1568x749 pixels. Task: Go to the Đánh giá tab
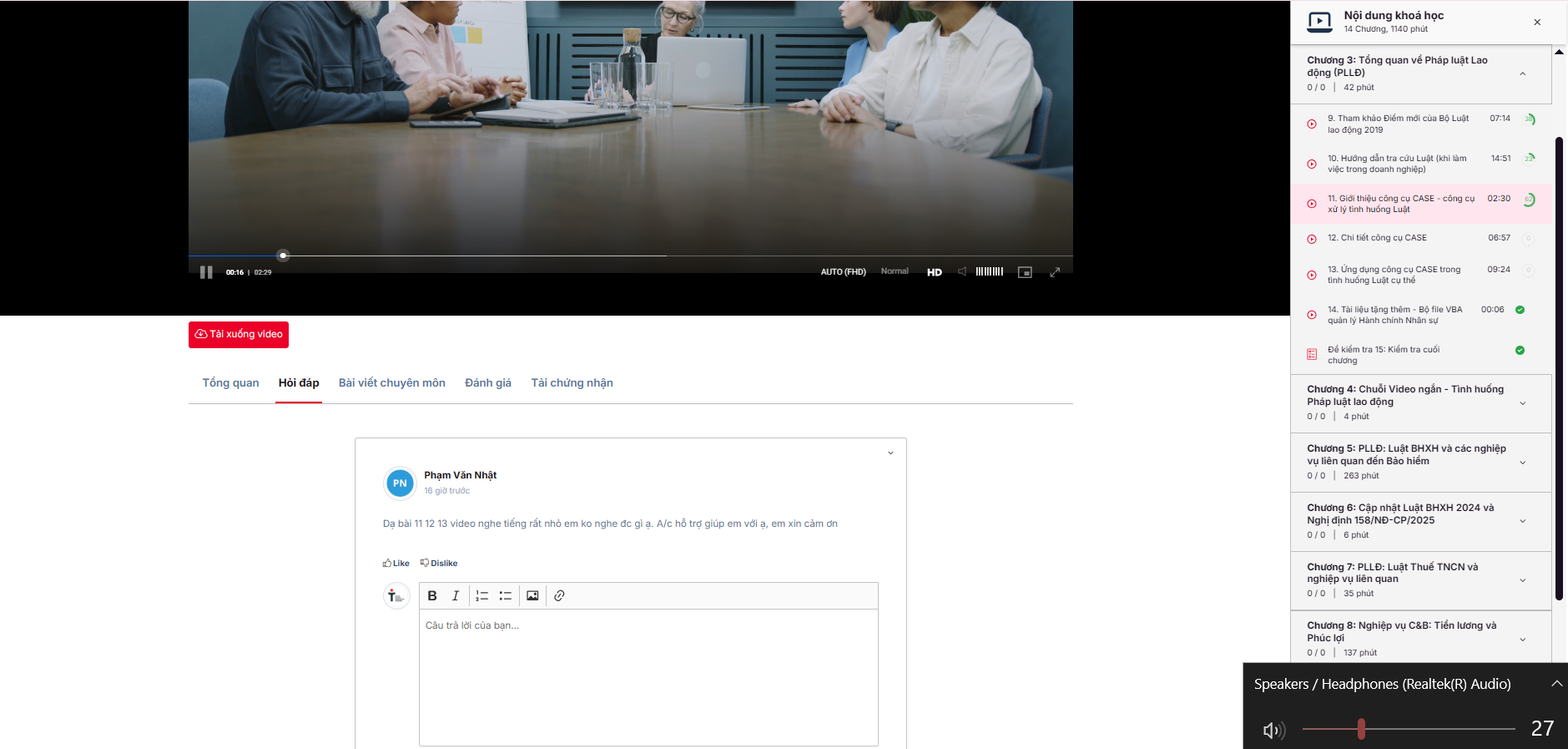click(x=488, y=383)
